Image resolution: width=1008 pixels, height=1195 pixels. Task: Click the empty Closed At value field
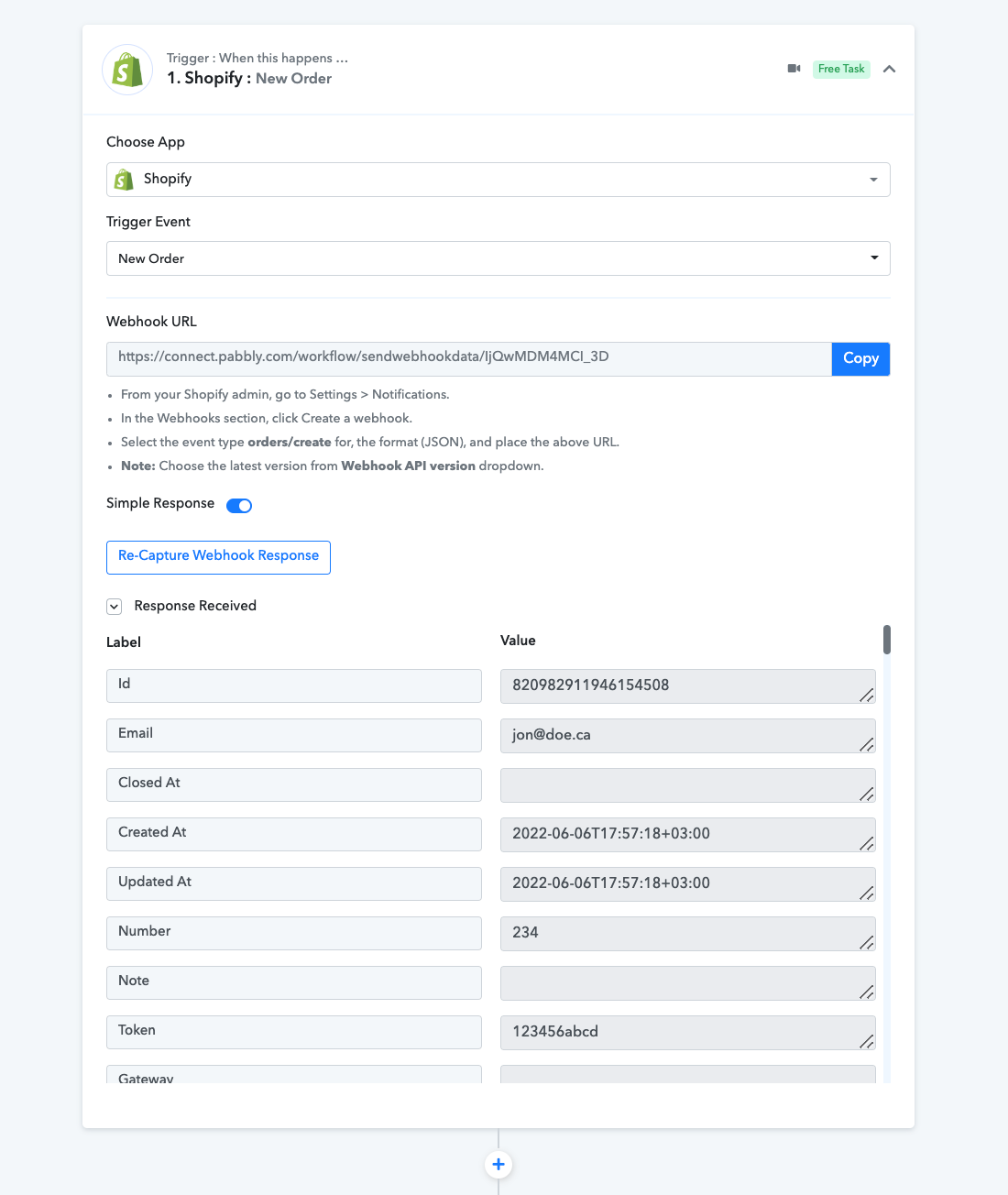tap(688, 785)
